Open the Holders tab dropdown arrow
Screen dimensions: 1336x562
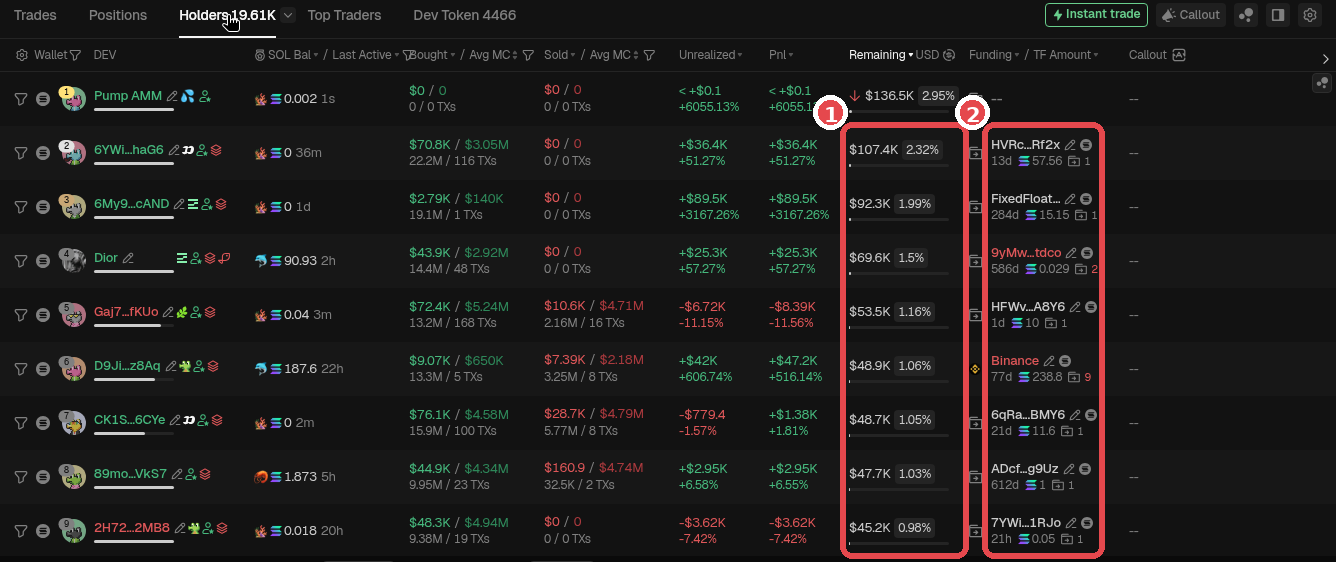tap(288, 15)
